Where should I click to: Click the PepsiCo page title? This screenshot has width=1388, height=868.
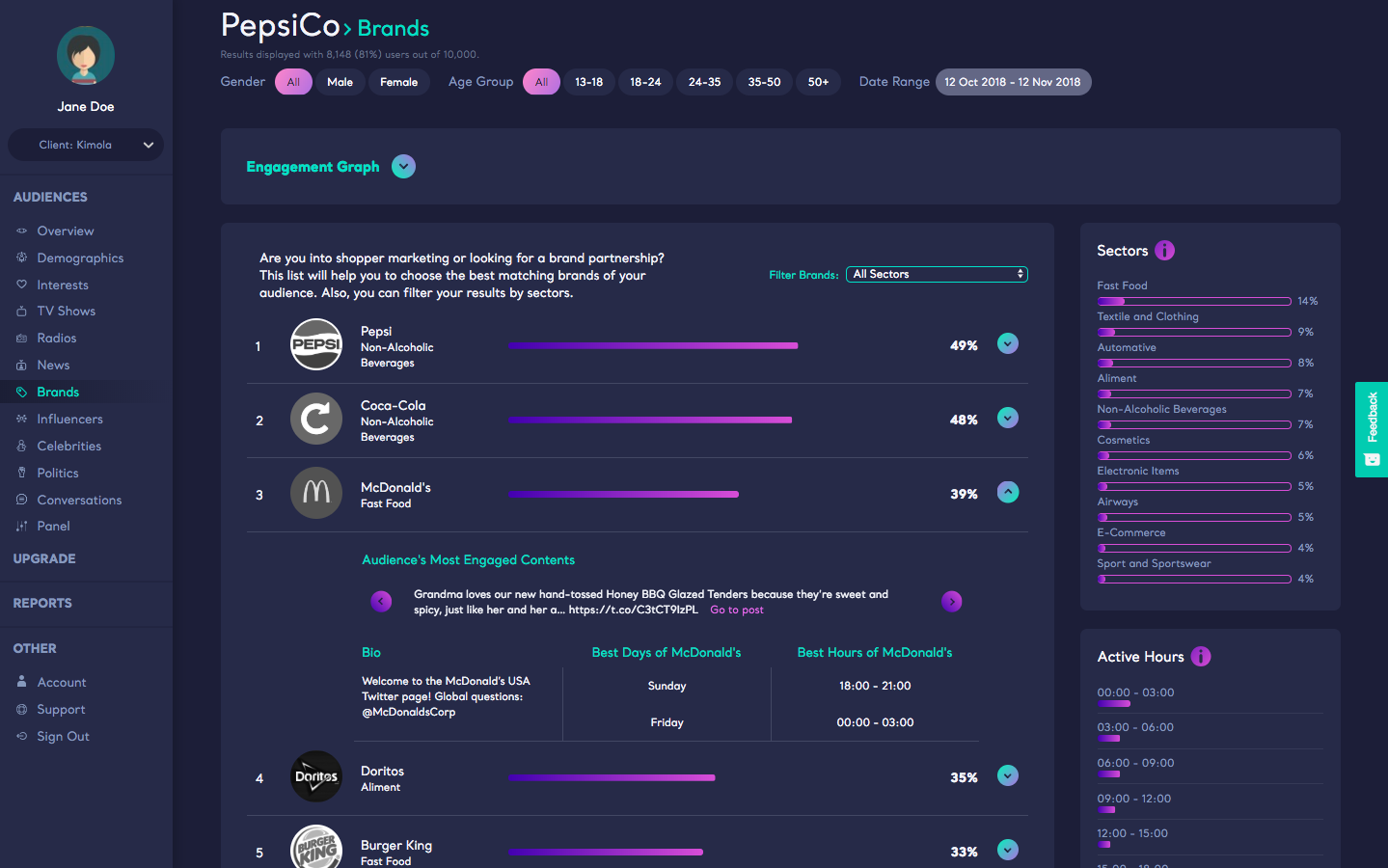tap(280, 25)
